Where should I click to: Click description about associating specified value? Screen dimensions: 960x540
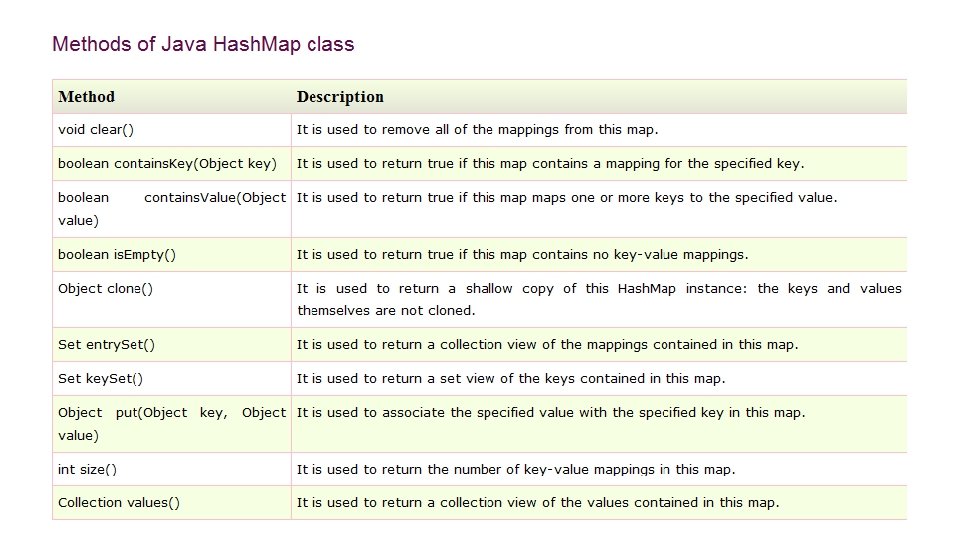(x=551, y=413)
